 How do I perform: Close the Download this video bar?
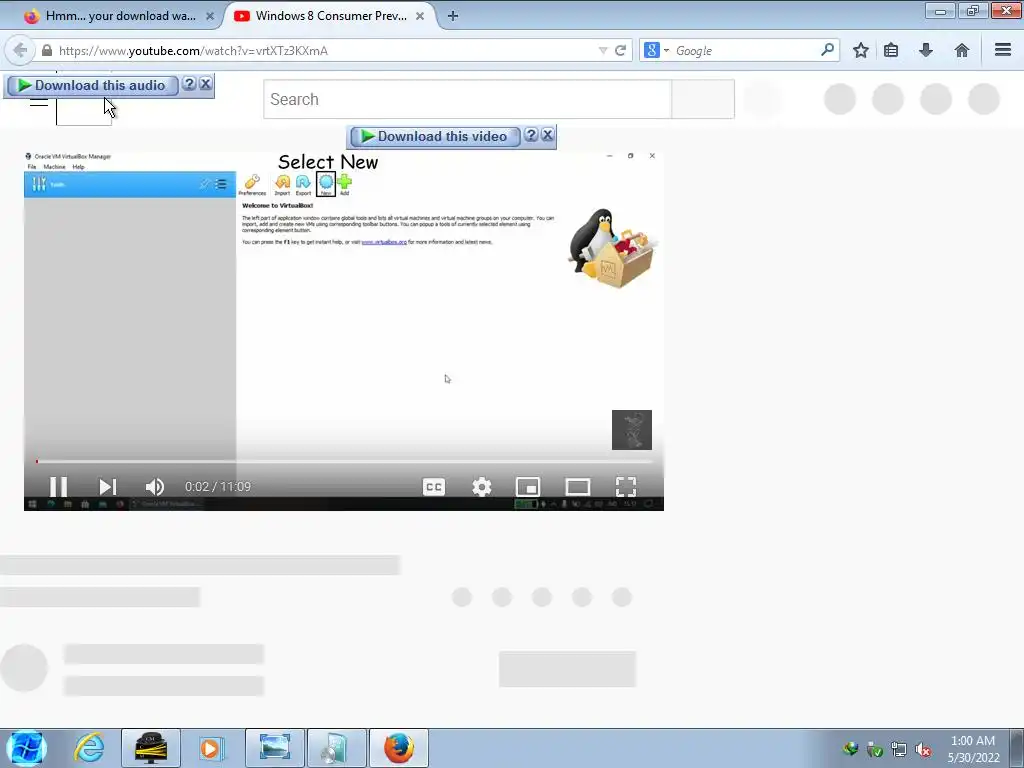(x=548, y=135)
